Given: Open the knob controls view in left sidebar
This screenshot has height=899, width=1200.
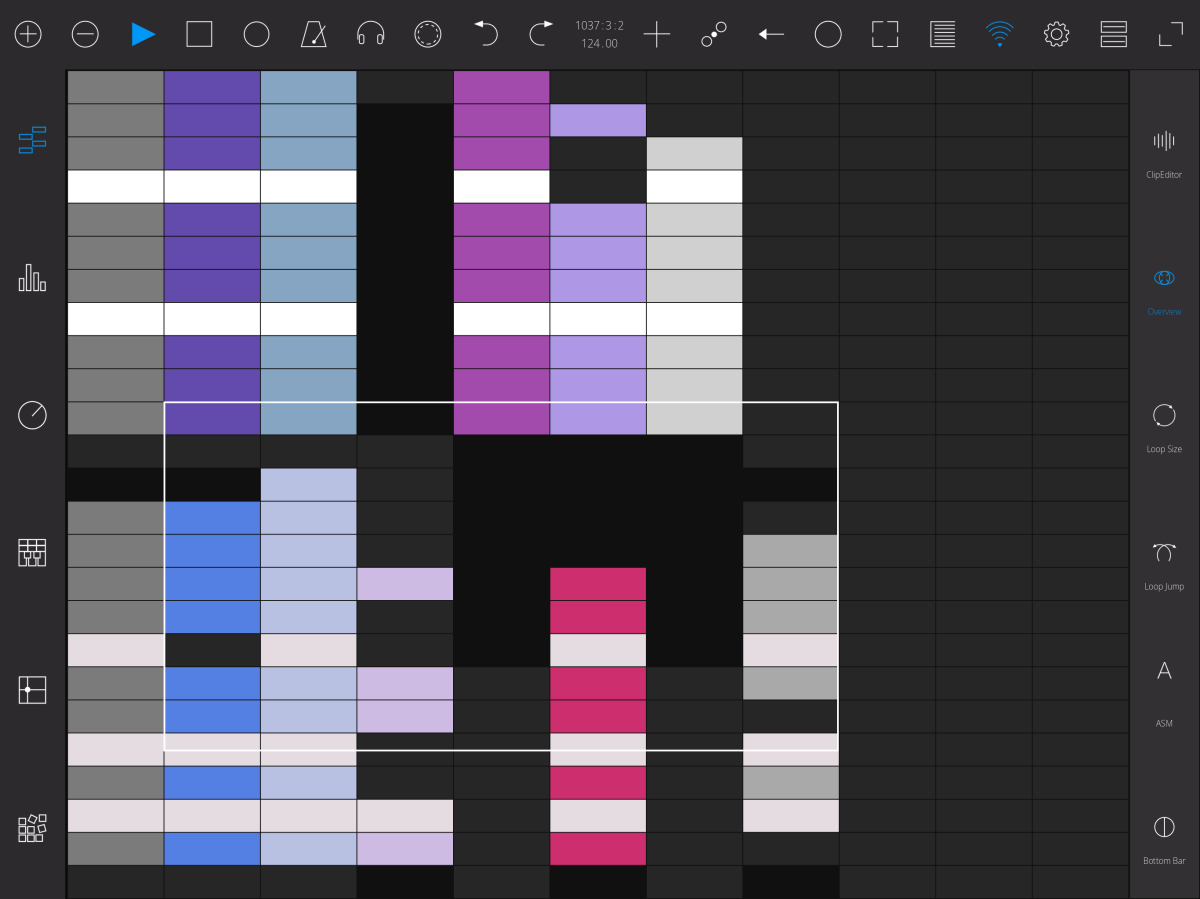Looking at the screenshot, I should 32,414.
